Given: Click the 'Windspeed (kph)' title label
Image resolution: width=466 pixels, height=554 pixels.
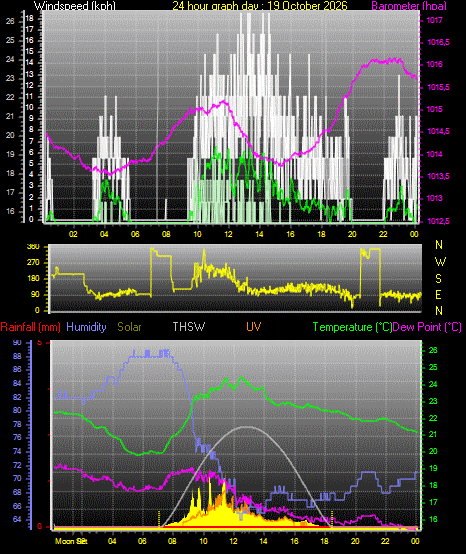Looking at the screenshot, I should [x=75, y=6].
